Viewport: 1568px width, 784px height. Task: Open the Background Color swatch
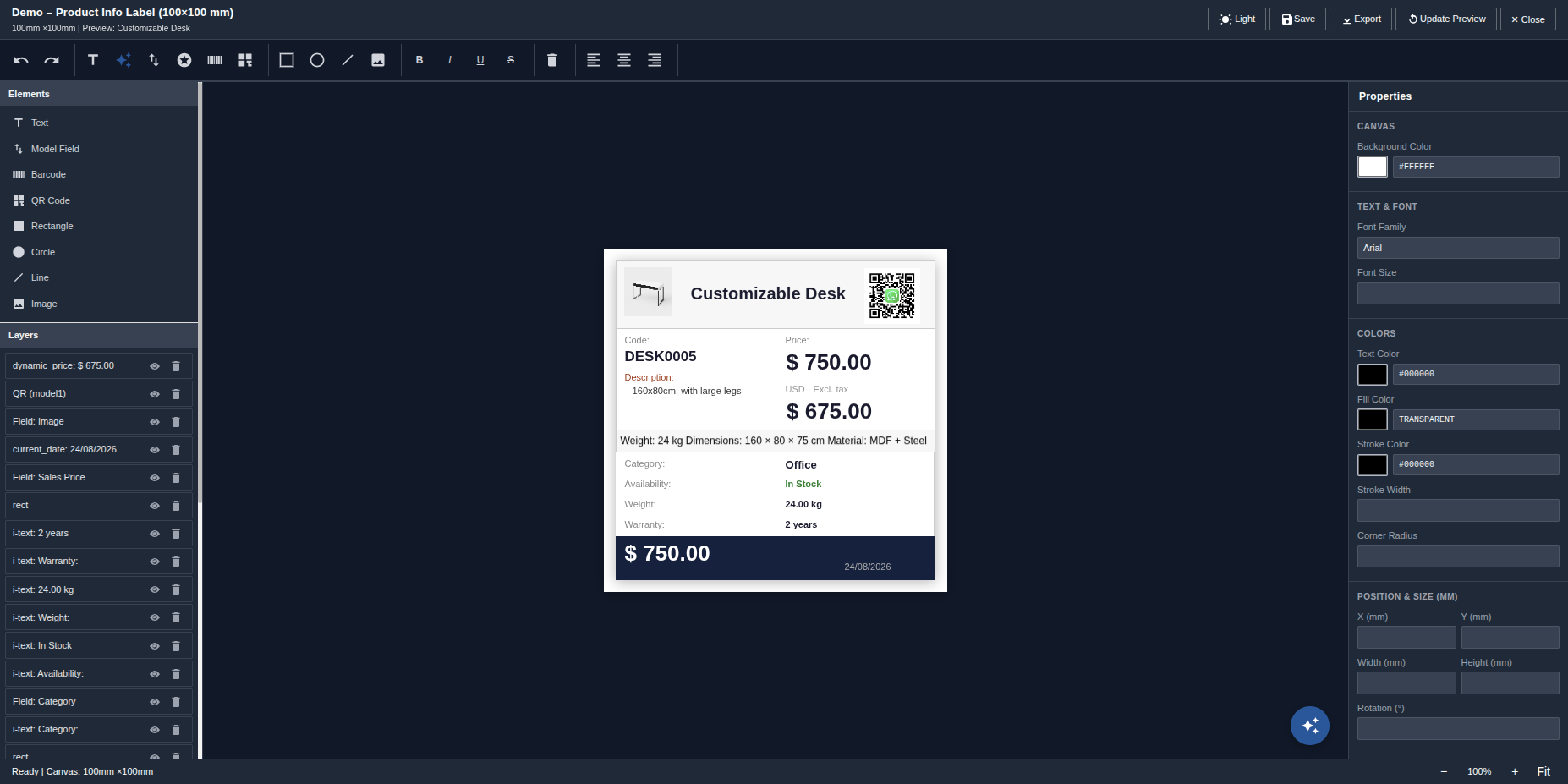[x=1373, y=167]
